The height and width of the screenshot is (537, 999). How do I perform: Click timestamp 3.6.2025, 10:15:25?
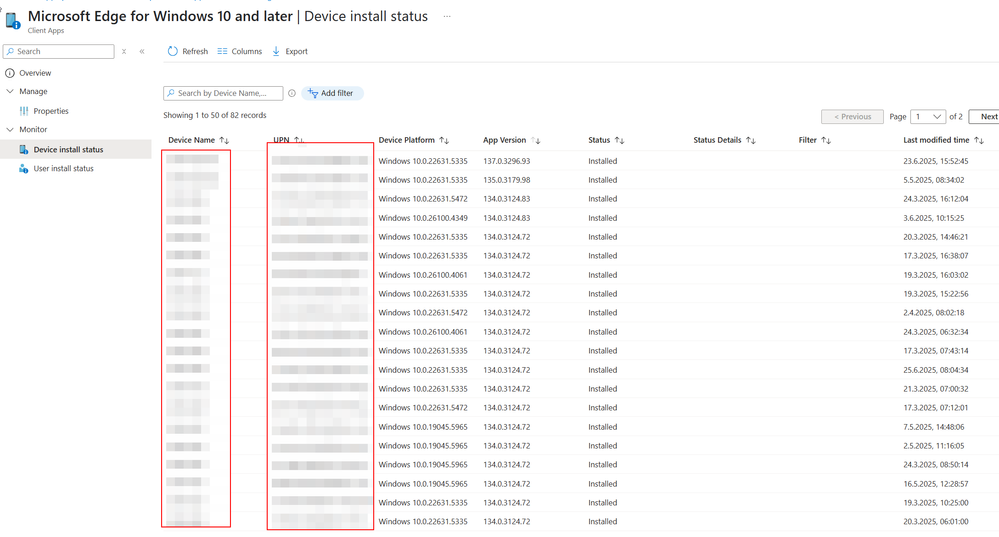click(x=933, y=218)
